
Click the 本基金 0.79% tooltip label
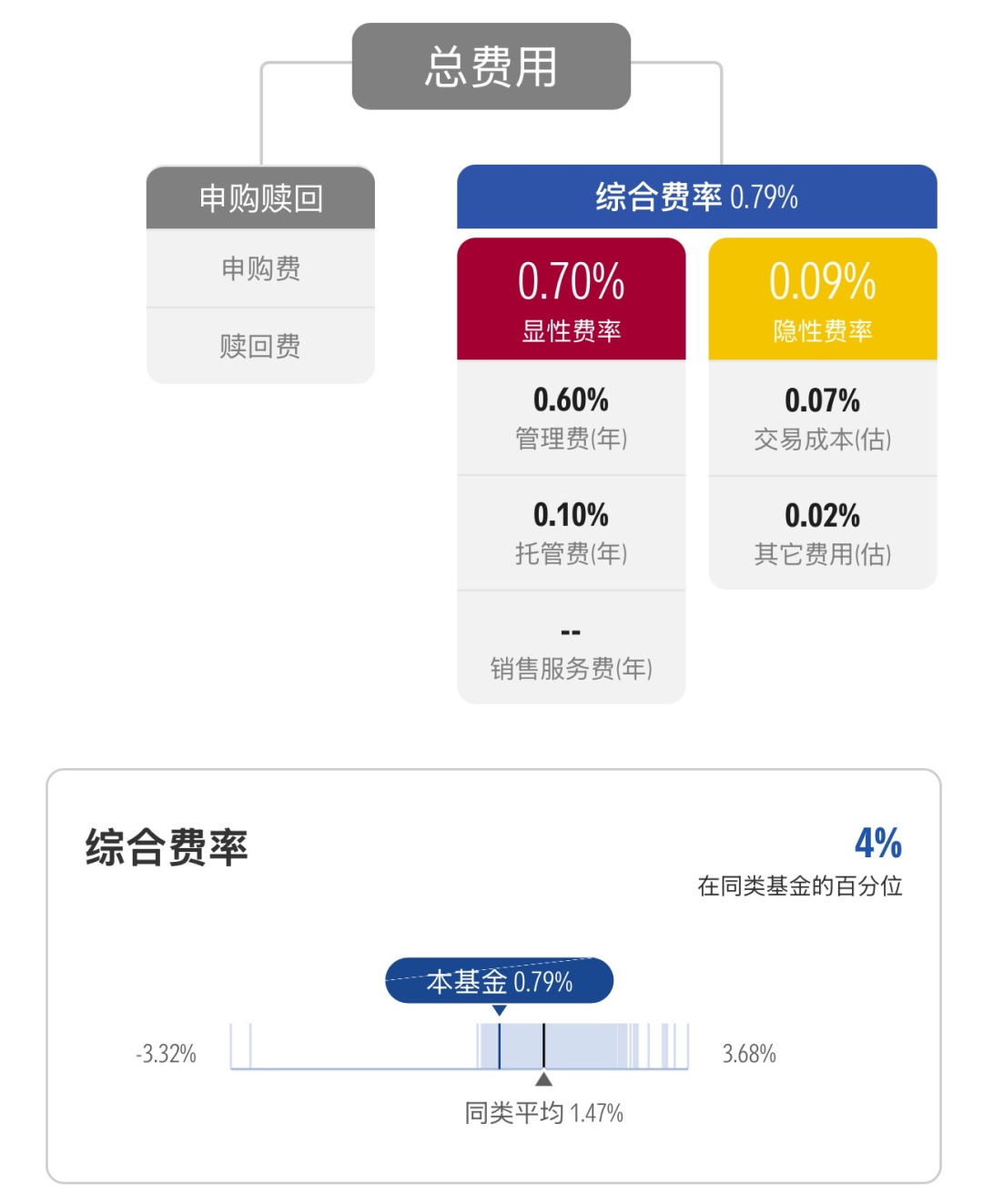[x=499, y=981]
